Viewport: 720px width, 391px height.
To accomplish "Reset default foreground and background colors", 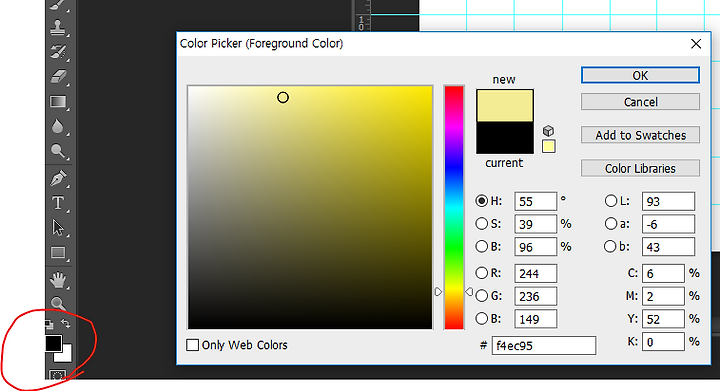I will point(49,325).
